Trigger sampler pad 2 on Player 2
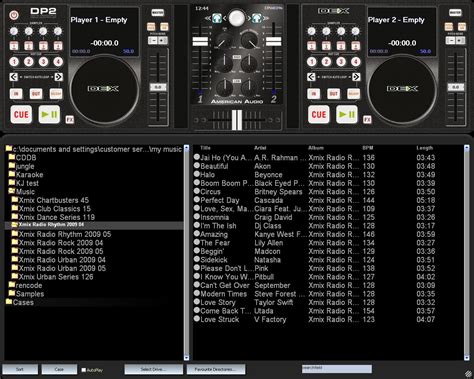474x379 pixels. click(x=326, y=46)
